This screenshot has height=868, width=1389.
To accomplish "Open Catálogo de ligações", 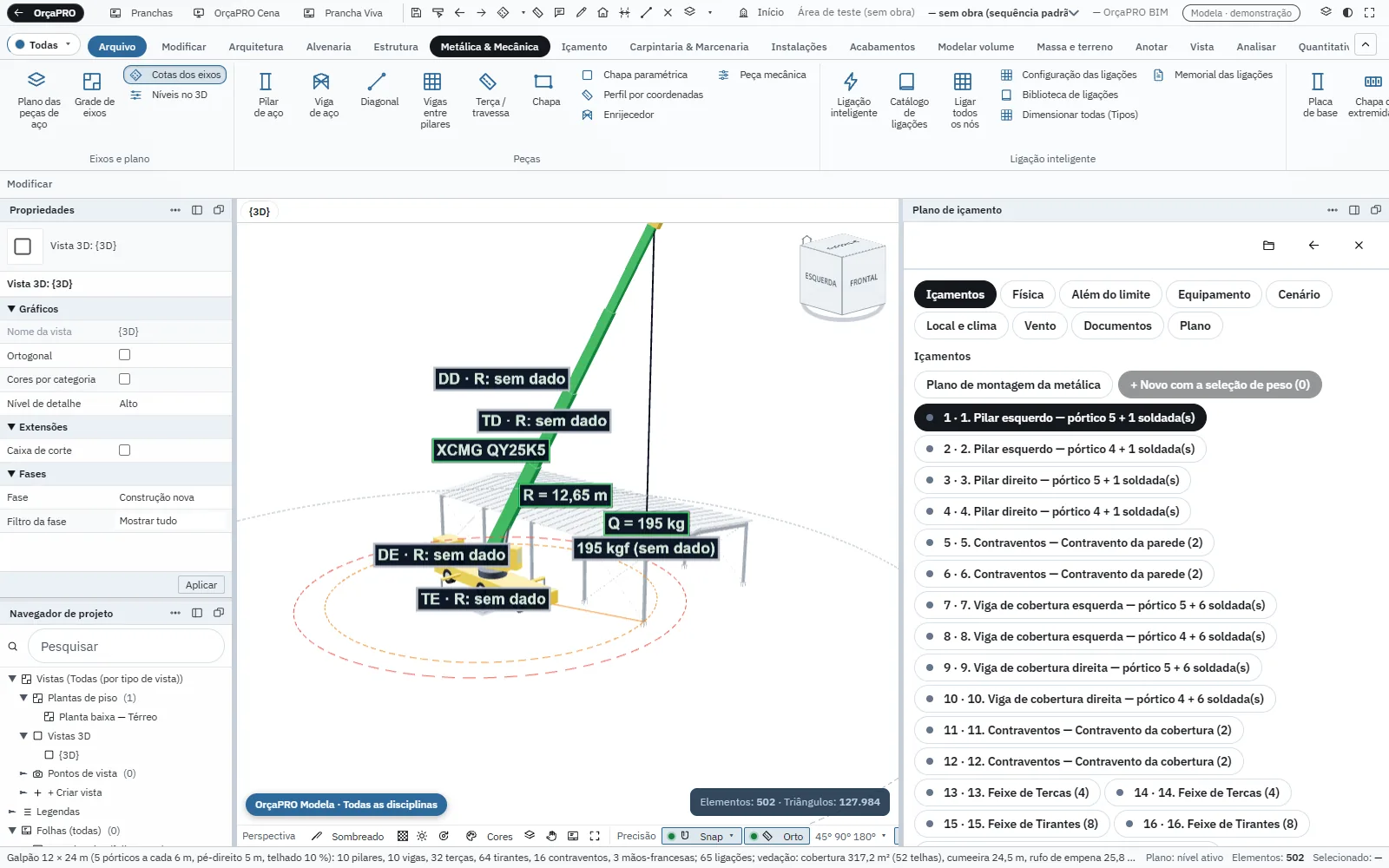I will tap(909, 101).
